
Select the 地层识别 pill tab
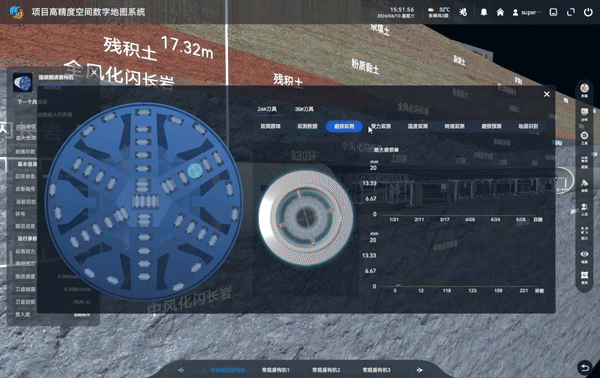coord(528,126)
